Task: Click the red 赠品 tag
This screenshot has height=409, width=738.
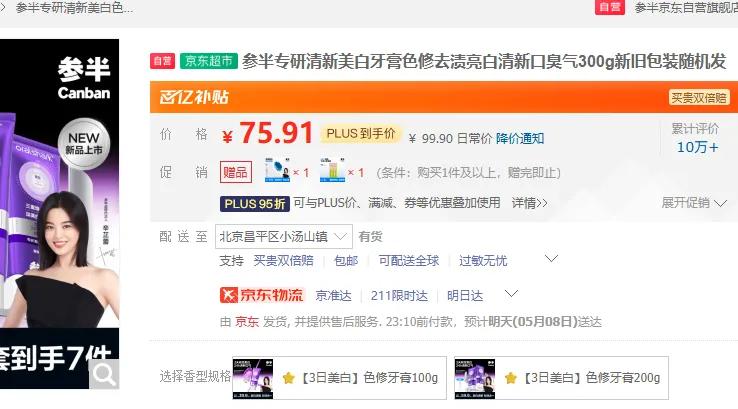Action: point(236,172)
